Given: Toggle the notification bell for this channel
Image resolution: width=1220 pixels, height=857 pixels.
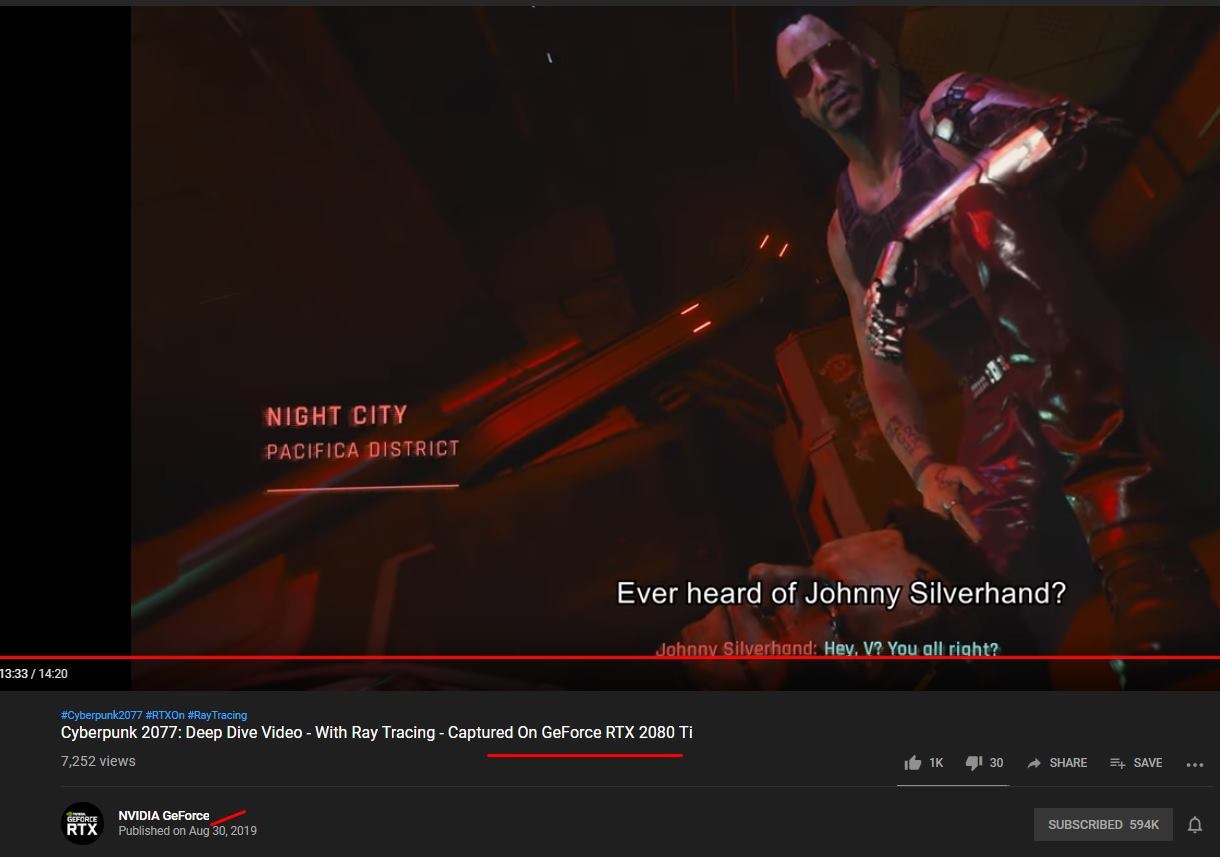Looking at the screenshot, I should pos(1194,825).
